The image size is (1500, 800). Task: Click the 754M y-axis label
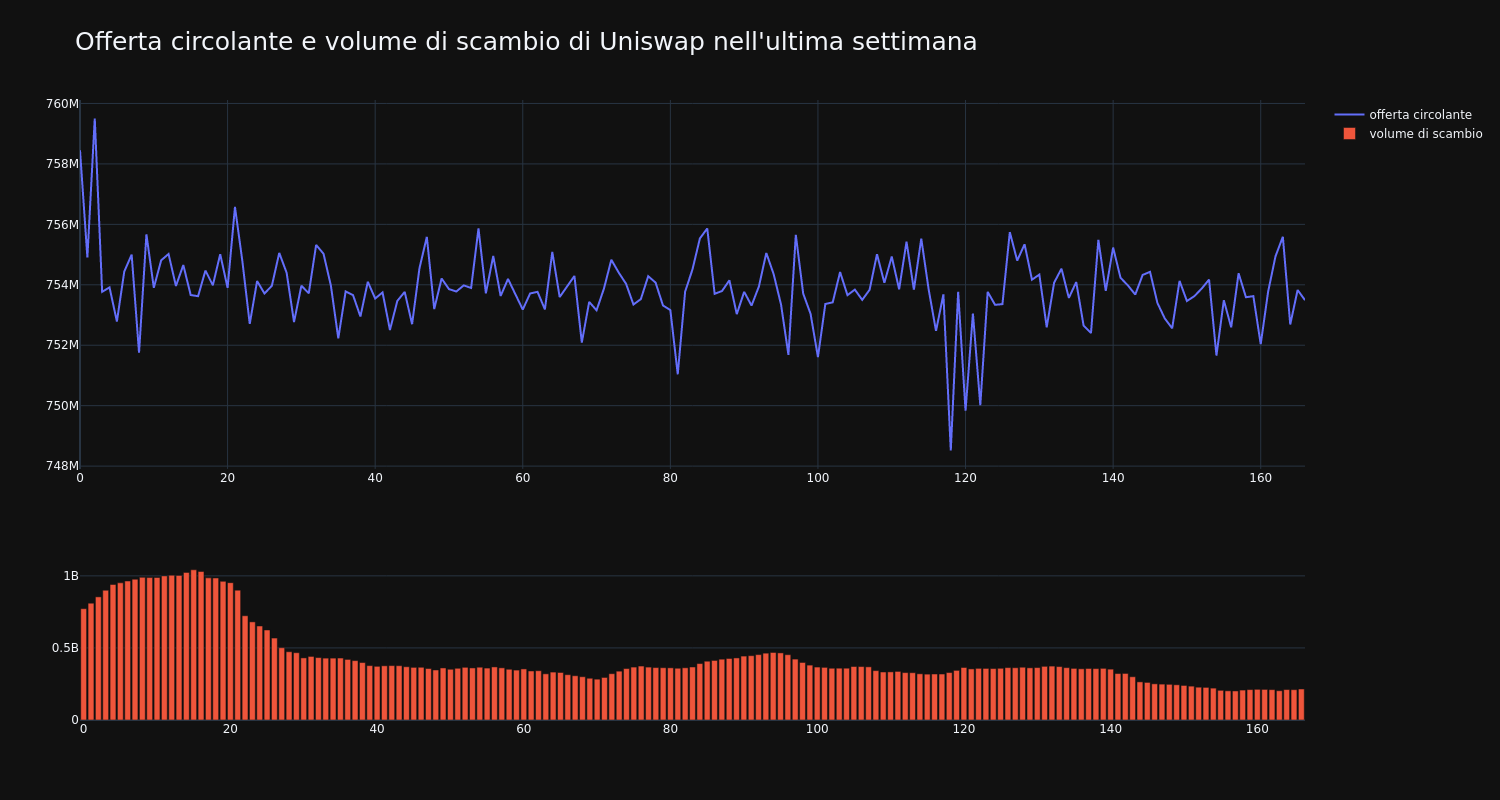(x=62, y=285)
